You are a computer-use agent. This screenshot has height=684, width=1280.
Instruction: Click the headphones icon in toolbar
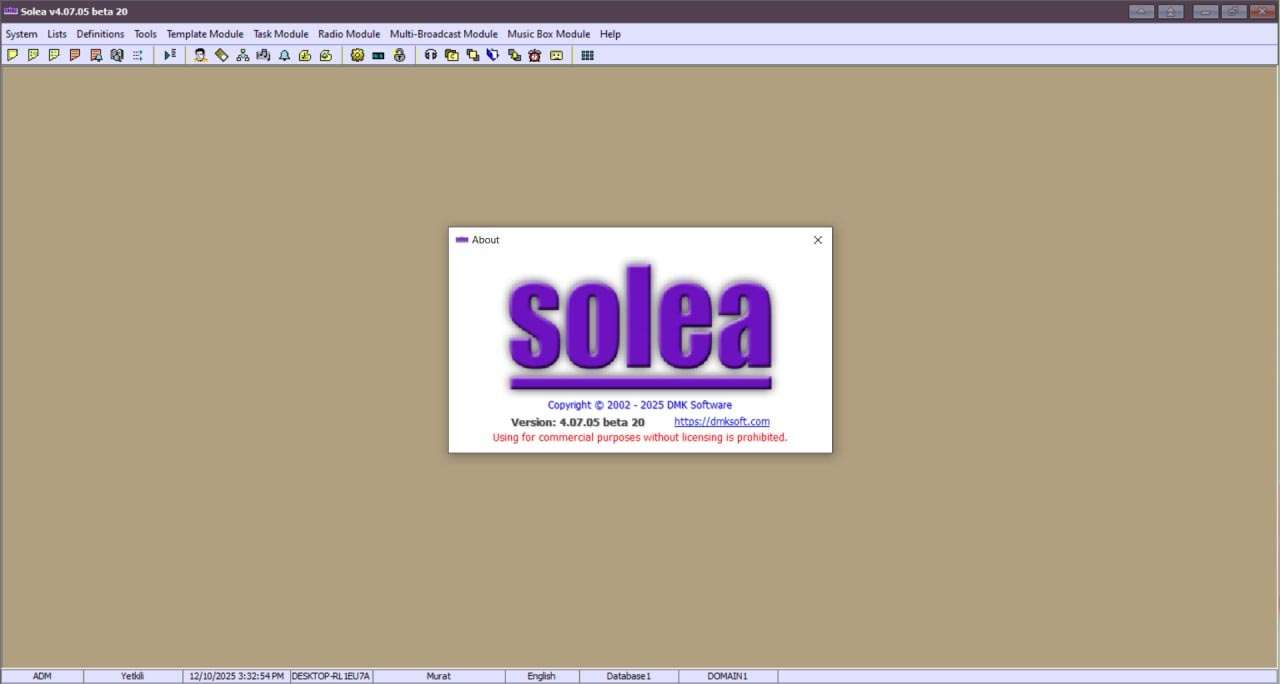(x=431, y=55)
